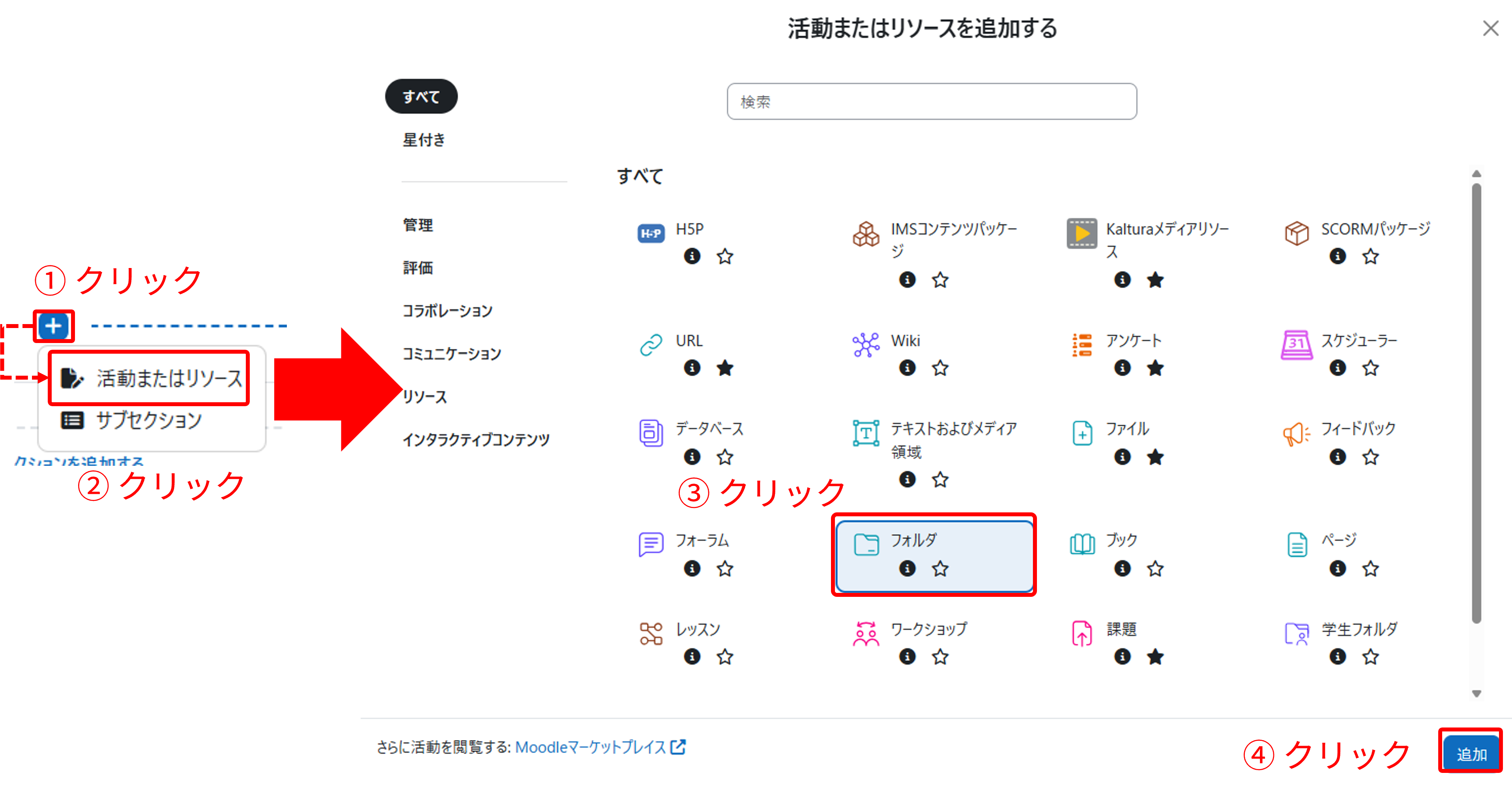The image size is (1512, 795).
Task: Open info for ファイル
Action: click(x=1122, y=456)
